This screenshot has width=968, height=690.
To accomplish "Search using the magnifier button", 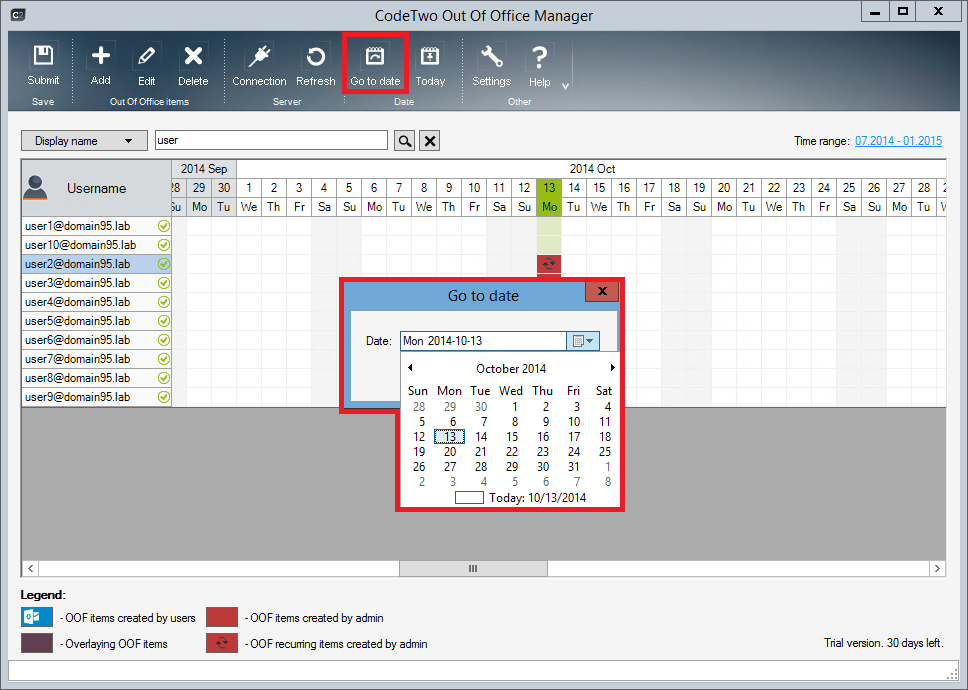I will 404,141.
